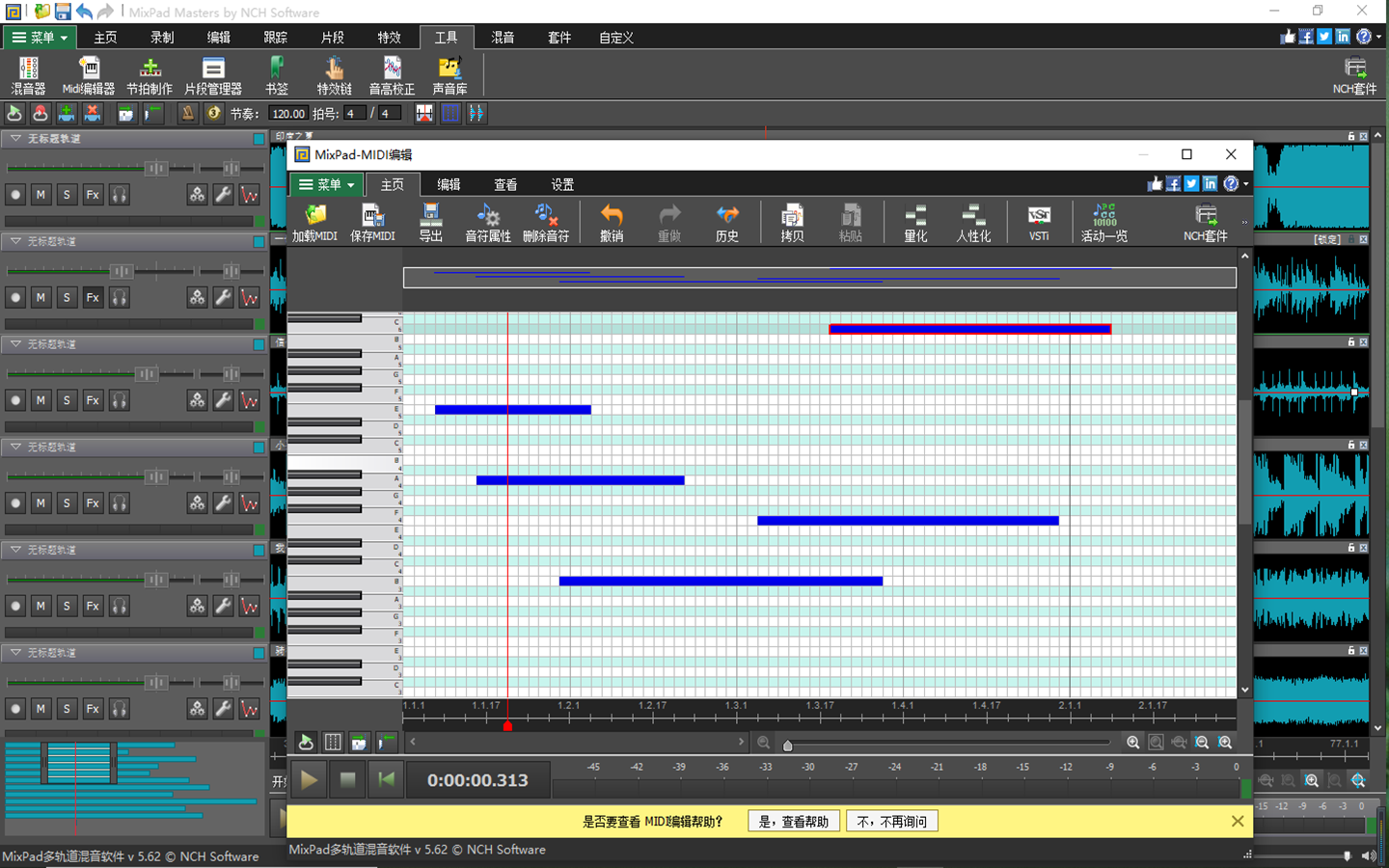
Task: Switch to the 设置 tab in MIDI editor
Action: pyautogui.click(x=562, y=184)
